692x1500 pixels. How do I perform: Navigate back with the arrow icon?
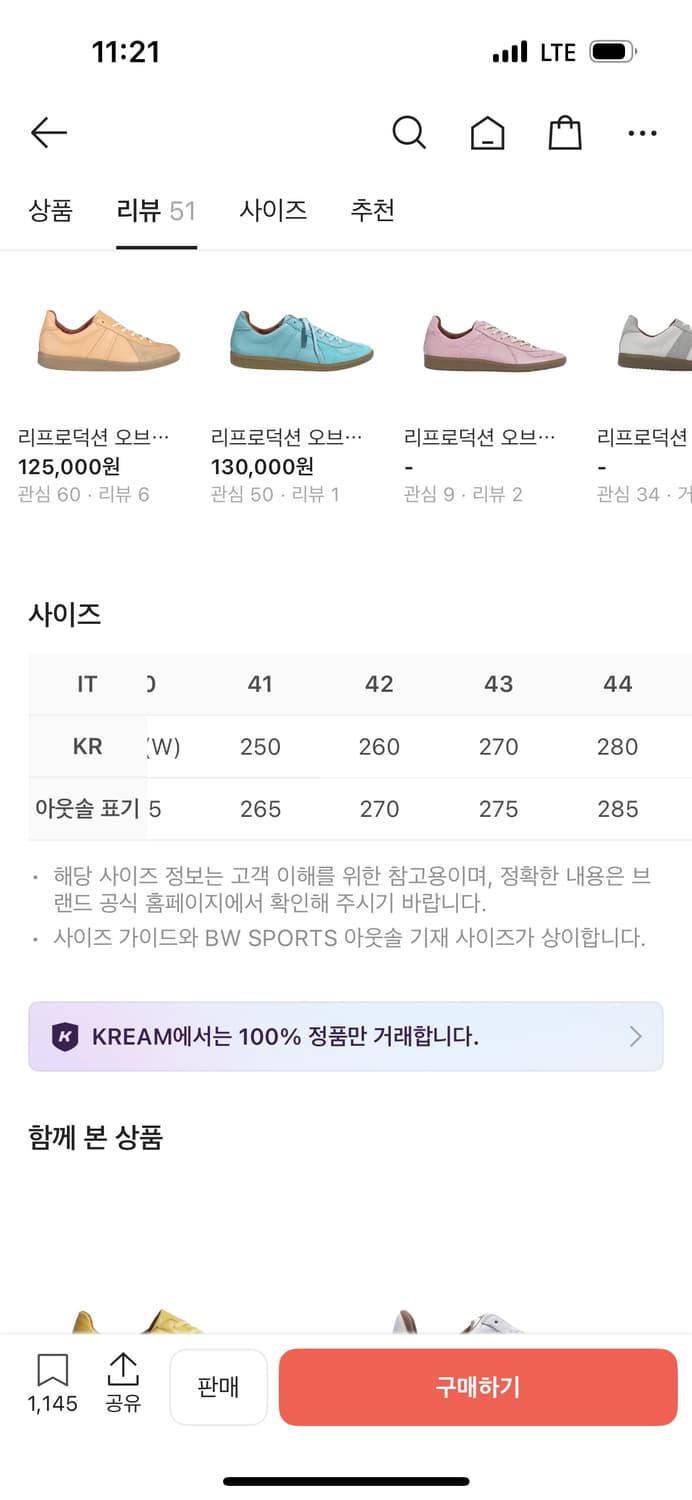[x=48, y=132]
